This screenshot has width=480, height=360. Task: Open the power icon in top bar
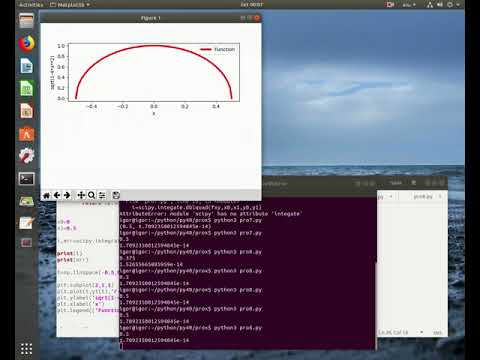450,5
